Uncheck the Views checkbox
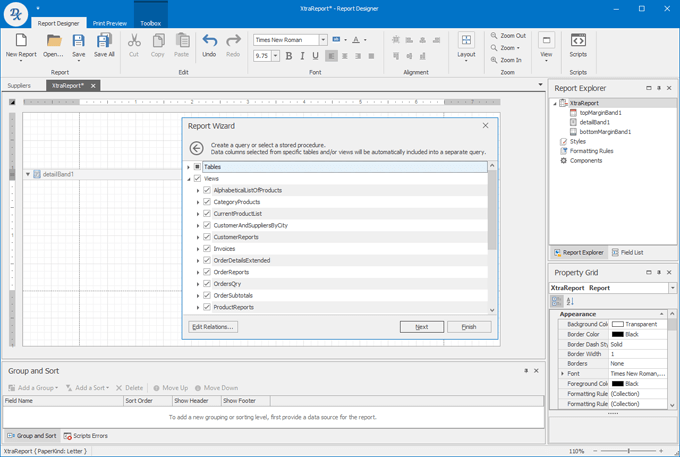 tap(197, 178)
